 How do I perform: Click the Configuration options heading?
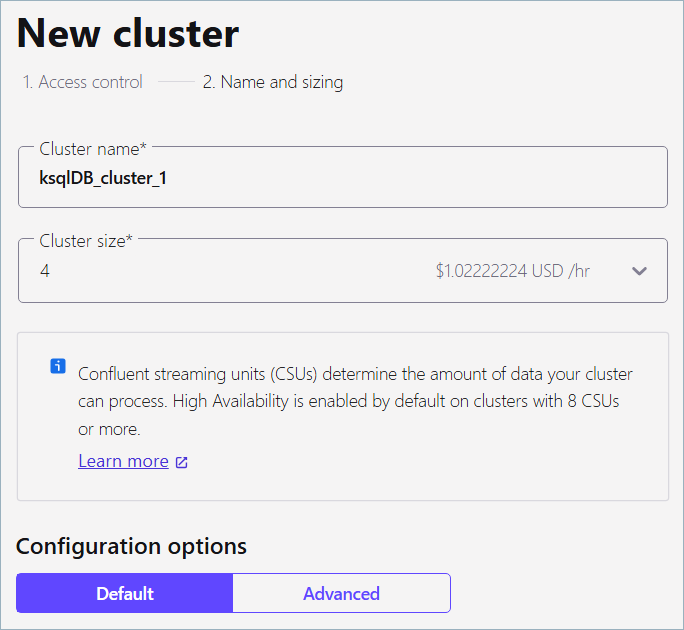[x=131, y=546]
